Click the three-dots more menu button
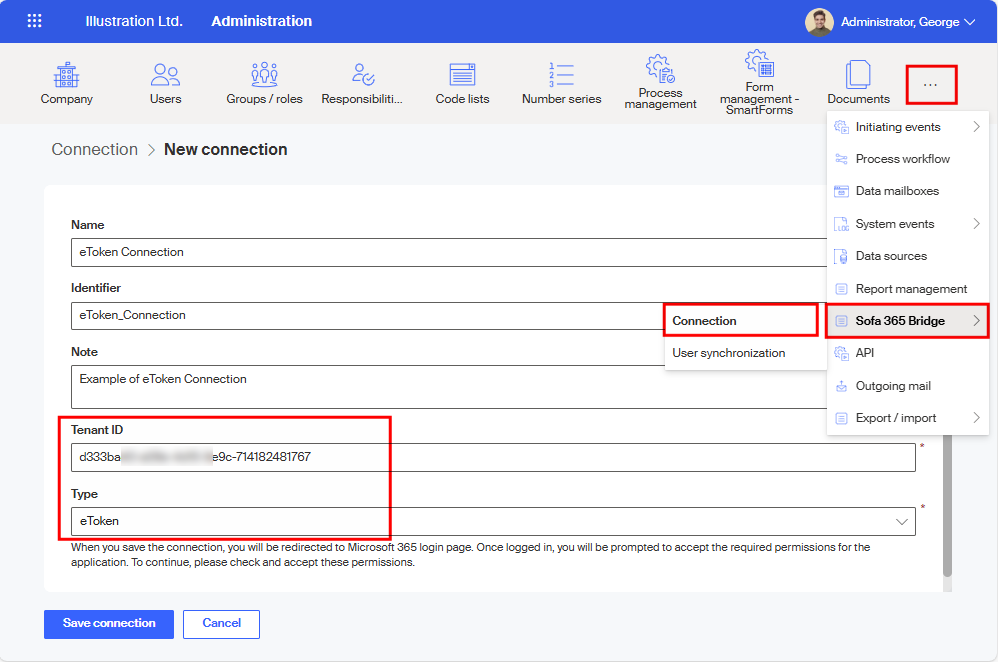Viewport: 998px width, 662px height. (931, 85)
